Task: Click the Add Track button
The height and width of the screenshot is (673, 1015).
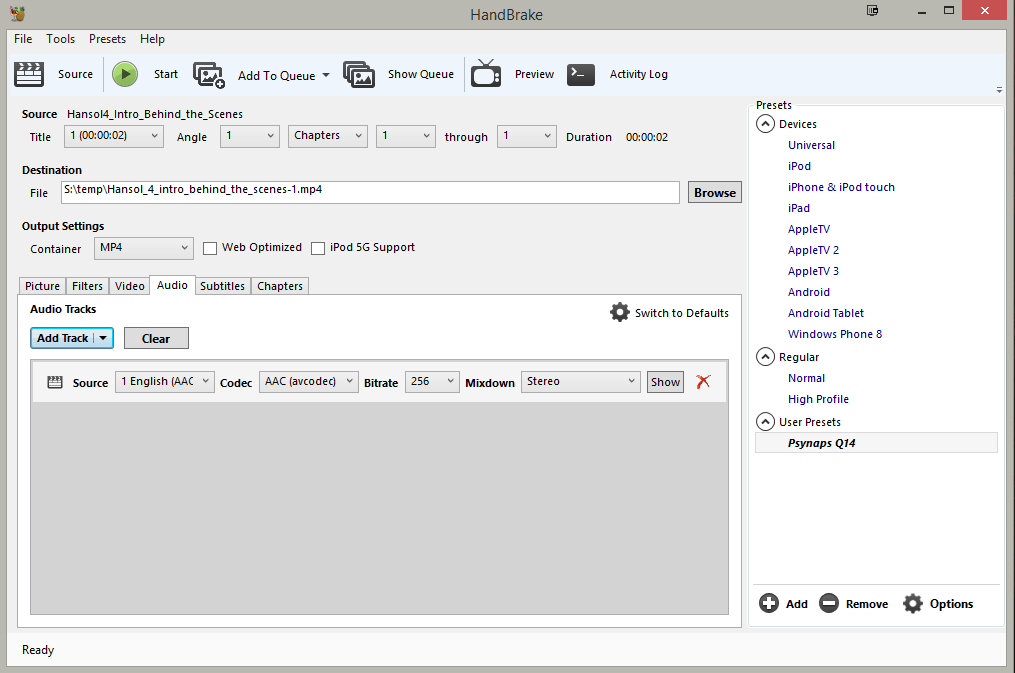Action: (62, 338)
